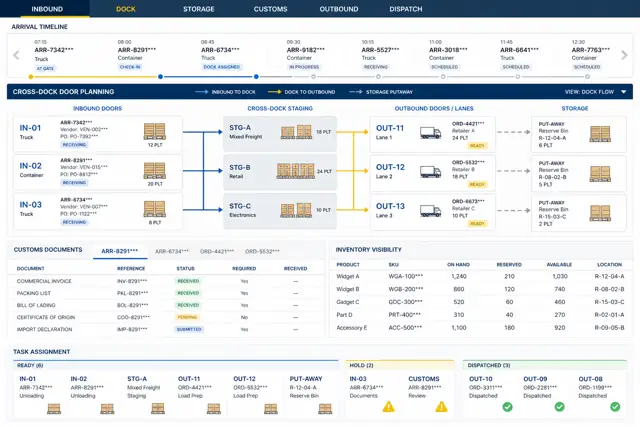Open the ARR-6734 customs documents tab

[172, 251]
